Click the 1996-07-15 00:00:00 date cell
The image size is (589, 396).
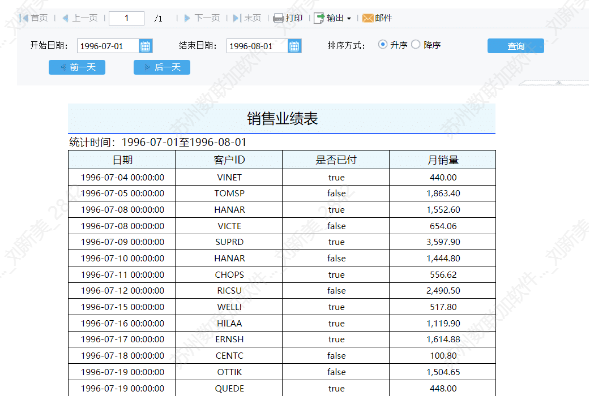click(122, 307)
